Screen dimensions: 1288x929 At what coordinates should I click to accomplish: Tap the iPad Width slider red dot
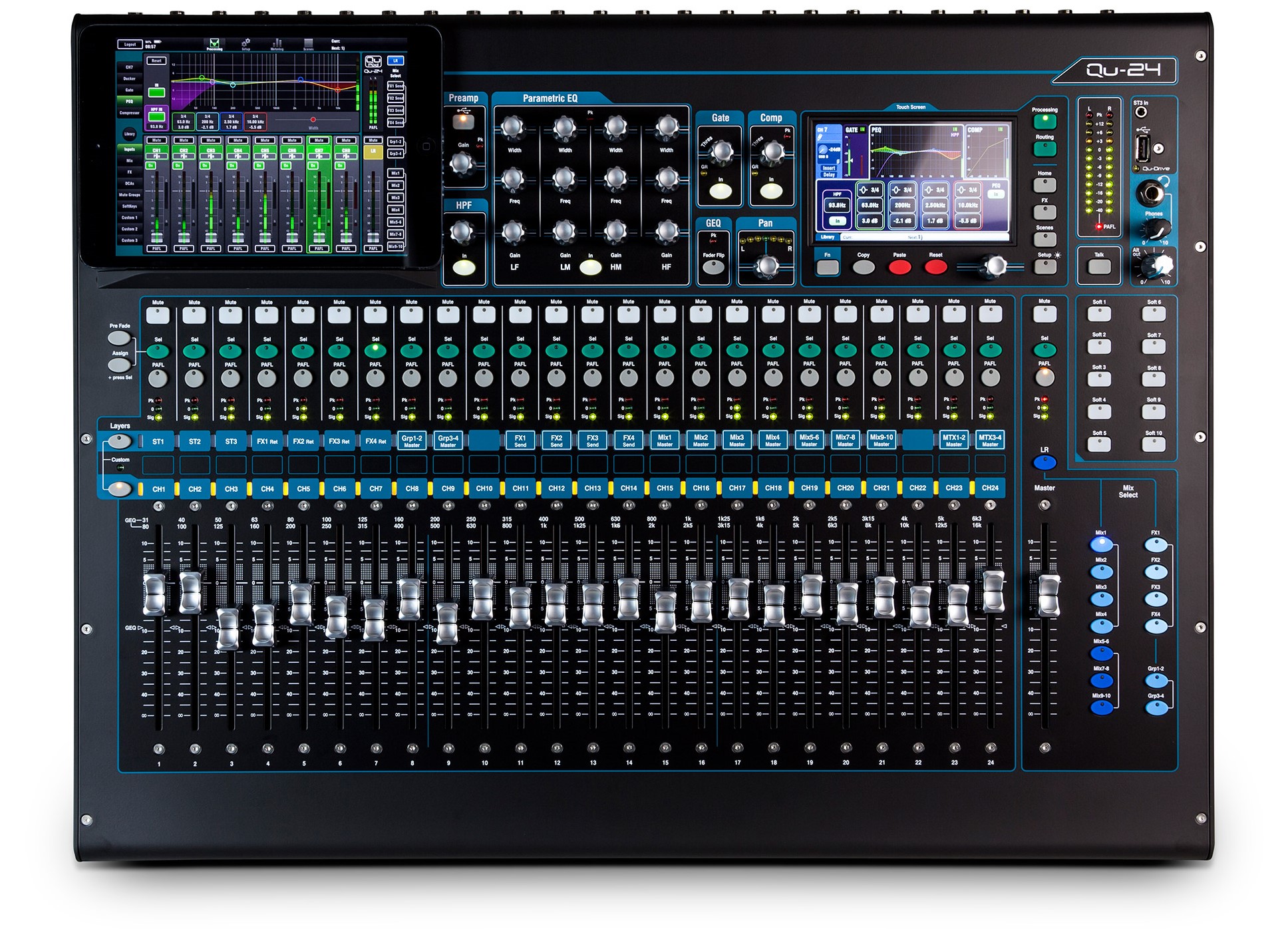pos(313,120)
